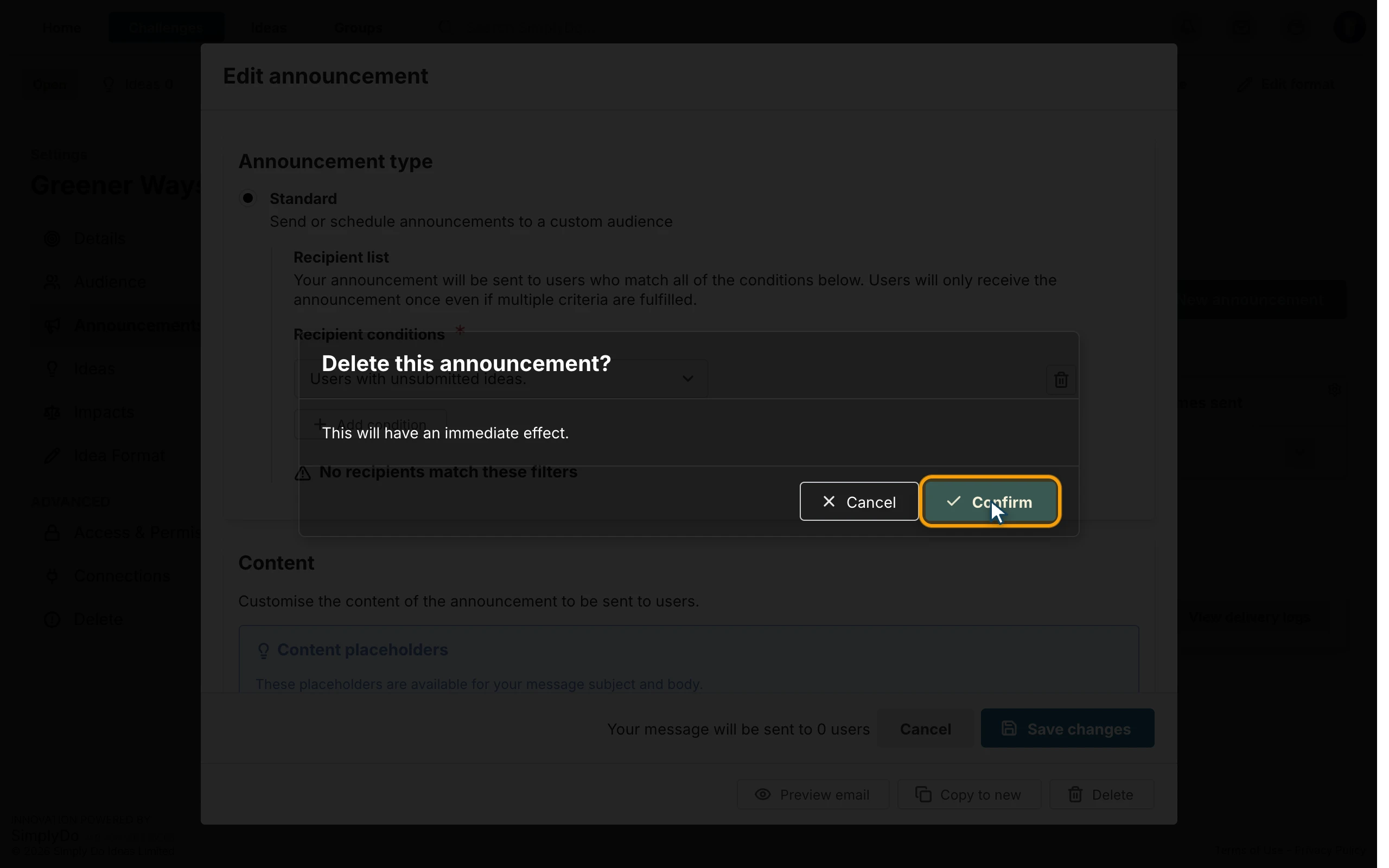1389x868 pixels.
Task: Open the Ideas tab in top navigation
Action: tap(269, 28)
